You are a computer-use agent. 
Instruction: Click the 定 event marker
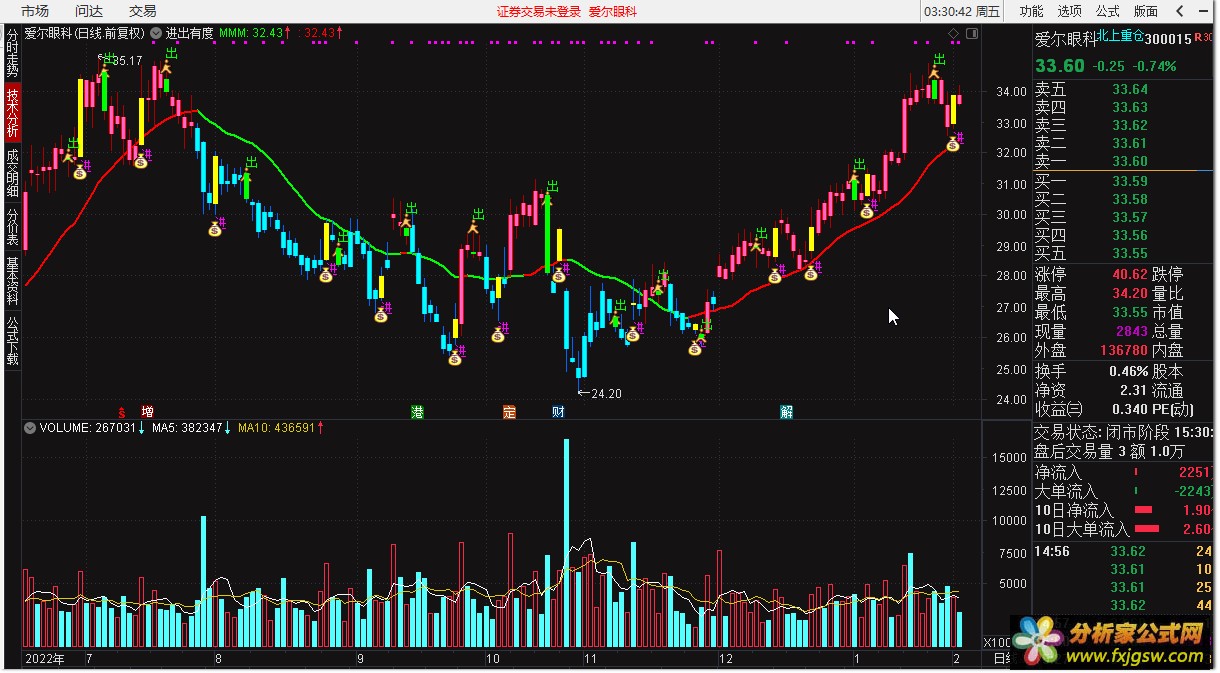pos(509,411)
